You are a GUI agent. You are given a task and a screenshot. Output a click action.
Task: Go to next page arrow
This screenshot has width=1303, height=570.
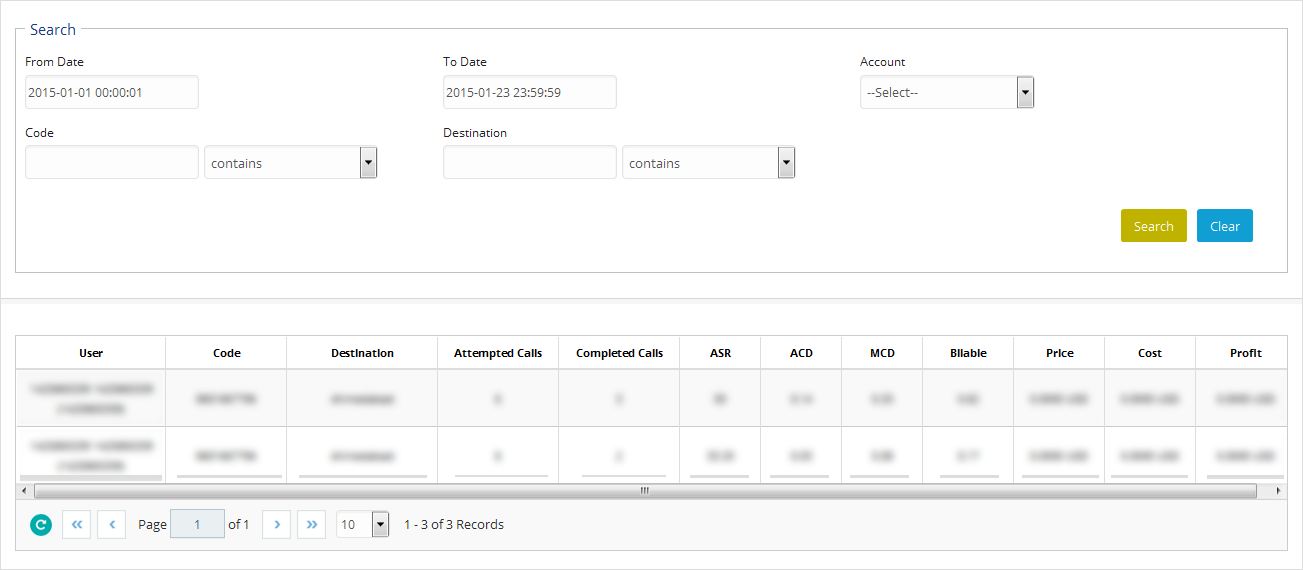coord(276,524)
